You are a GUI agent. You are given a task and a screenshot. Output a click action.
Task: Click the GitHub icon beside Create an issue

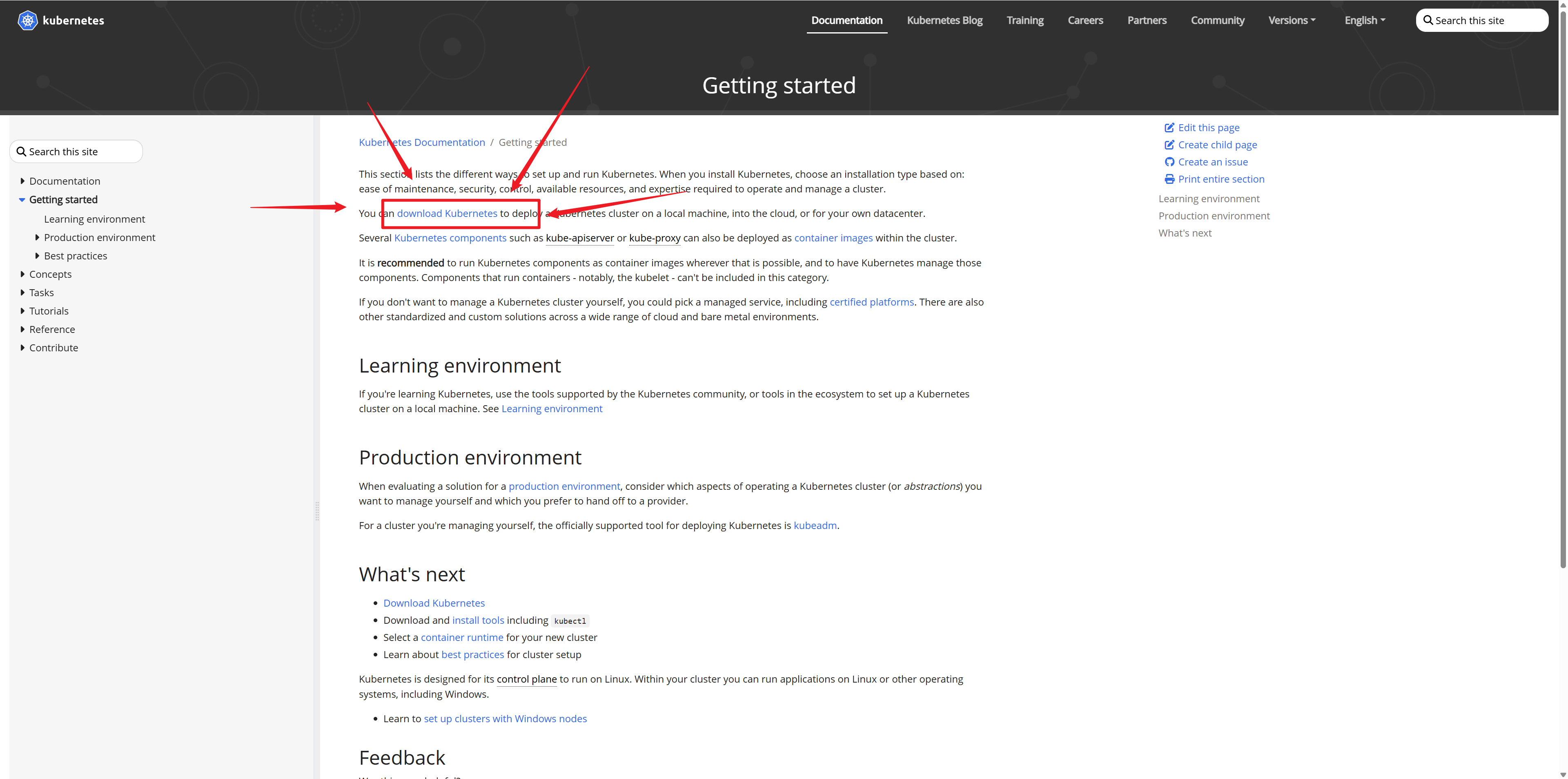[x=1169, y=161]
